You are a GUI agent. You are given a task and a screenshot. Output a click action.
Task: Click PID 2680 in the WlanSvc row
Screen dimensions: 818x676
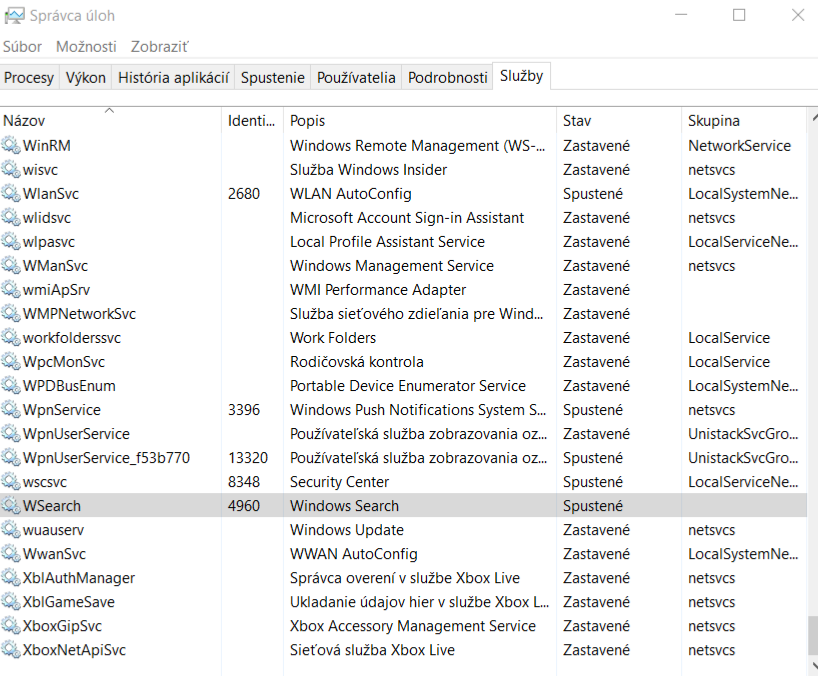coord(244,194)
